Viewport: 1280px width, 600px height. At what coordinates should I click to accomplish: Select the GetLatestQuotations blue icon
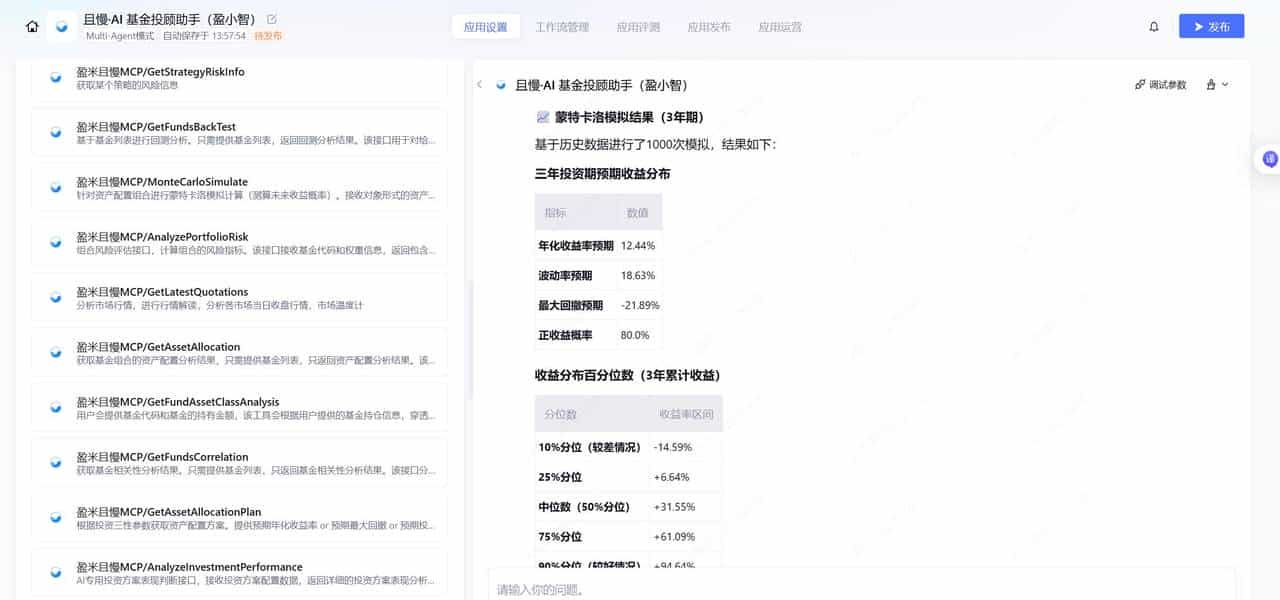[55, 297]
